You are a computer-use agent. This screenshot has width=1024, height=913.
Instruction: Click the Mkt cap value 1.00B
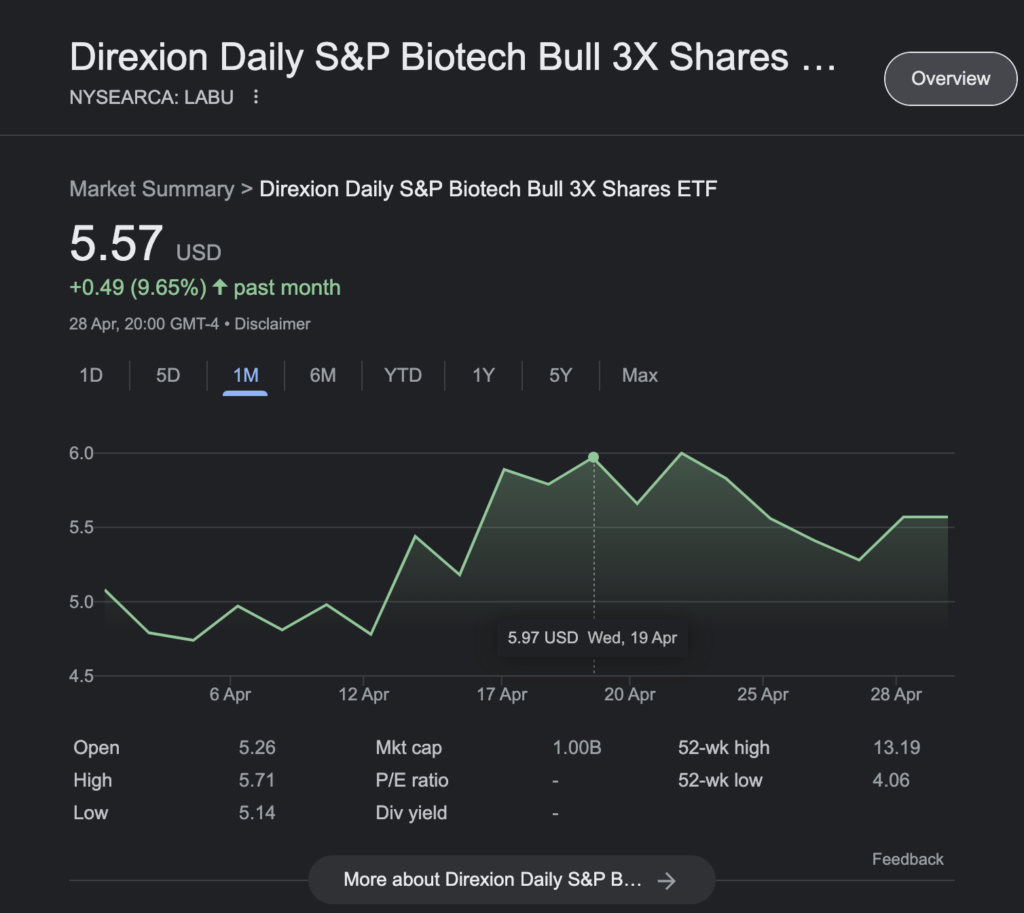click(x=577, y=747)
